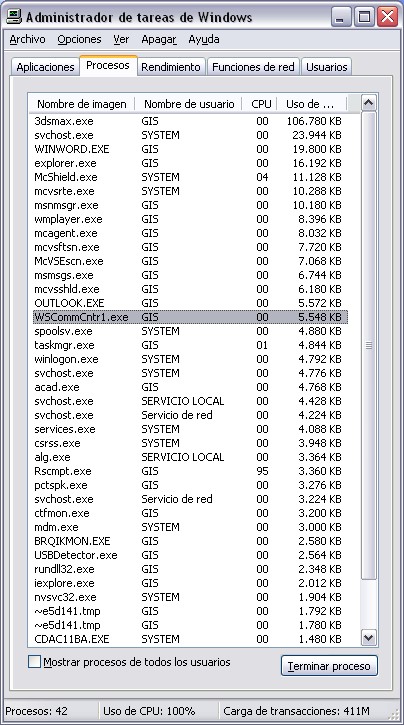
Task: Select the WINWORD.EXE process
Action: click(x=190, y=149)
